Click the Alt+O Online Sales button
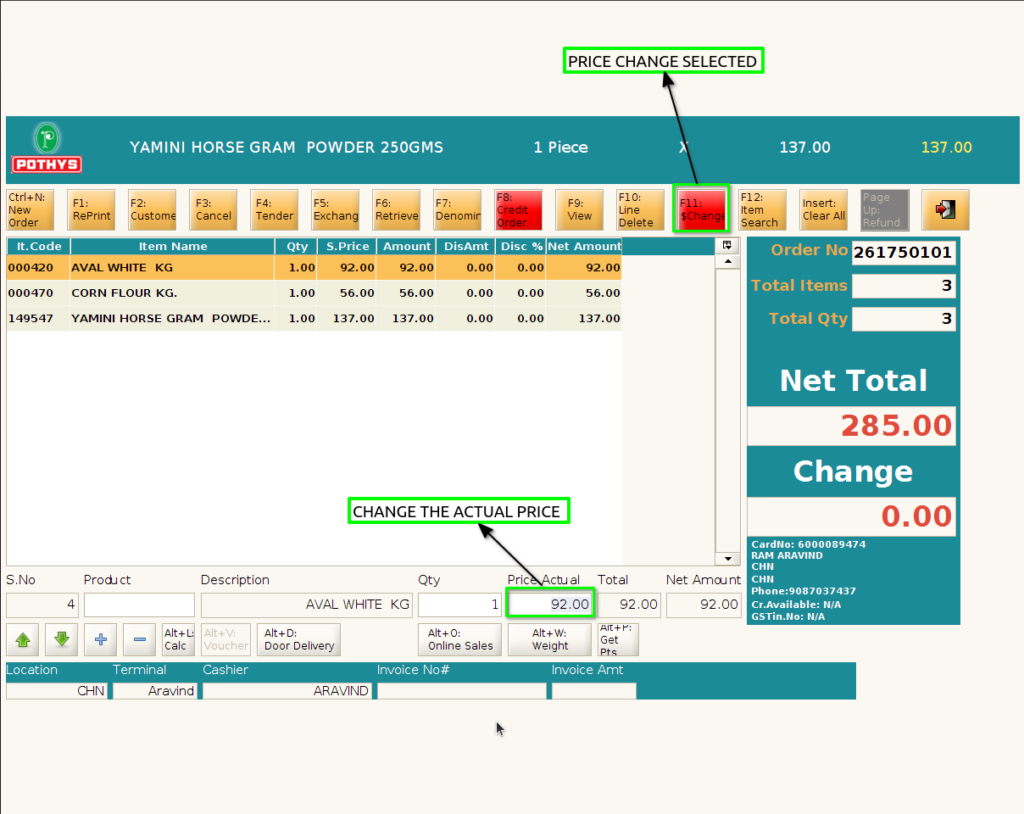 click(x=460, y=640)
